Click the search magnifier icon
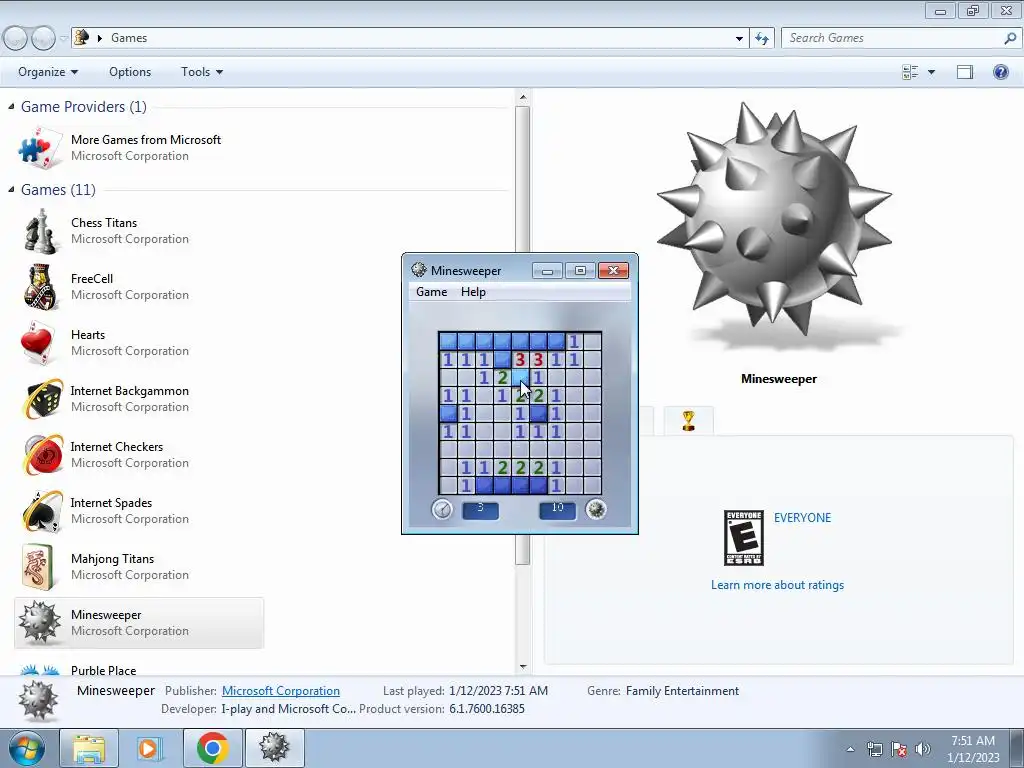The height and width of the screenshot is (768, 1024). click(1010, 38)
